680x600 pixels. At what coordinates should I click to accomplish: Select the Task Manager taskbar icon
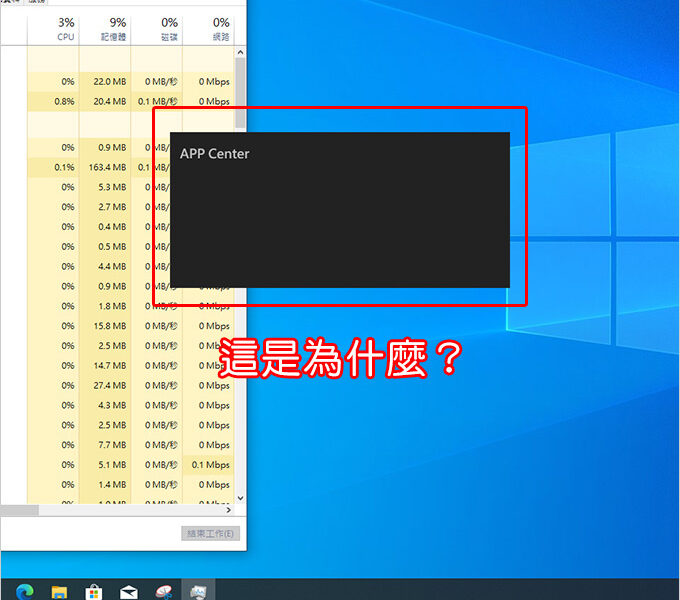(198, 590)
